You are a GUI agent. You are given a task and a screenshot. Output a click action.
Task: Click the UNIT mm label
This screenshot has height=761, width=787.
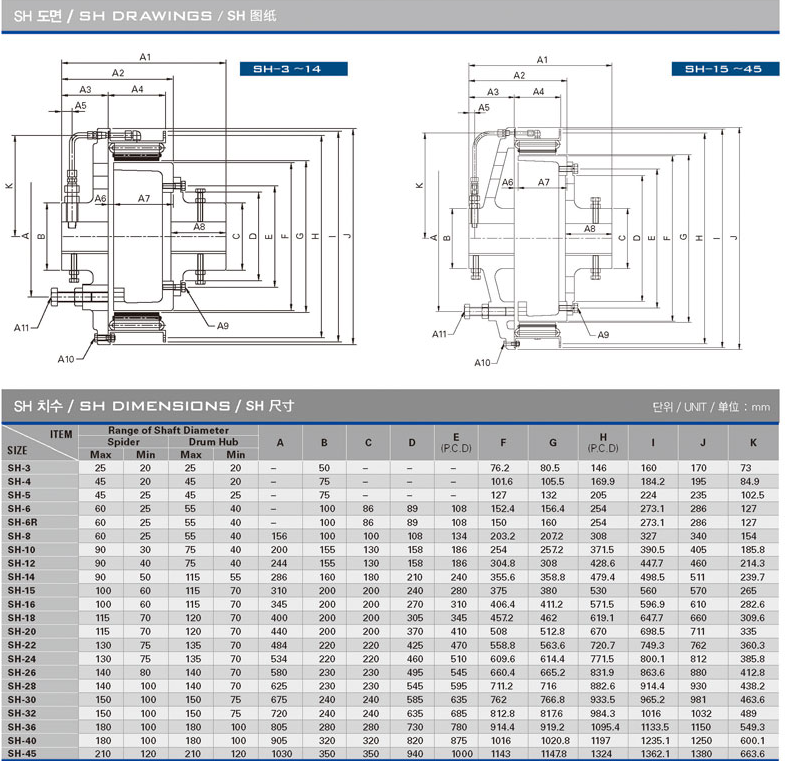click(x=710, y=407)
